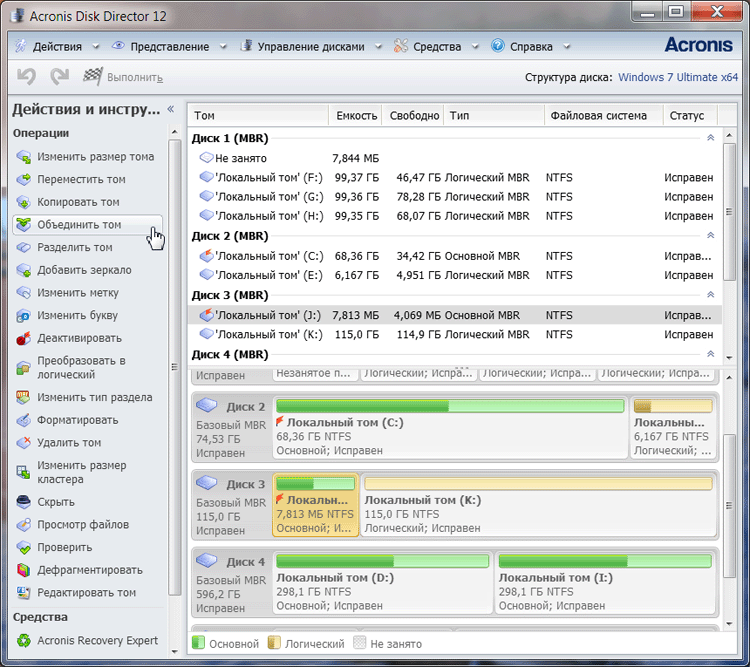Select Локальный том (I:) usage bar in Disk 4
This screenshot has width=750, height=667.
pos(605,561)
